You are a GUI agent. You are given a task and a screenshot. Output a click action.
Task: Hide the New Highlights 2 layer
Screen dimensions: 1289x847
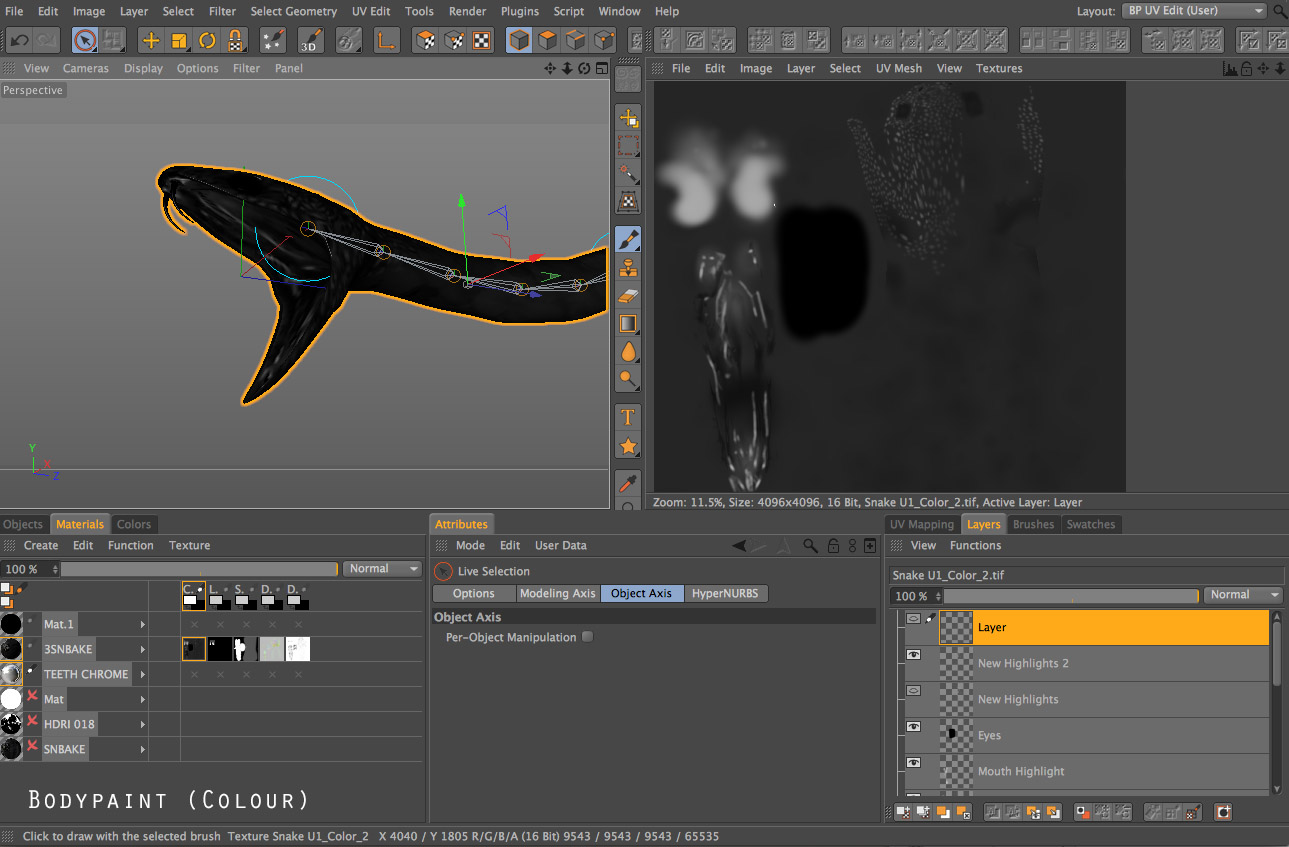click(913, 654)
